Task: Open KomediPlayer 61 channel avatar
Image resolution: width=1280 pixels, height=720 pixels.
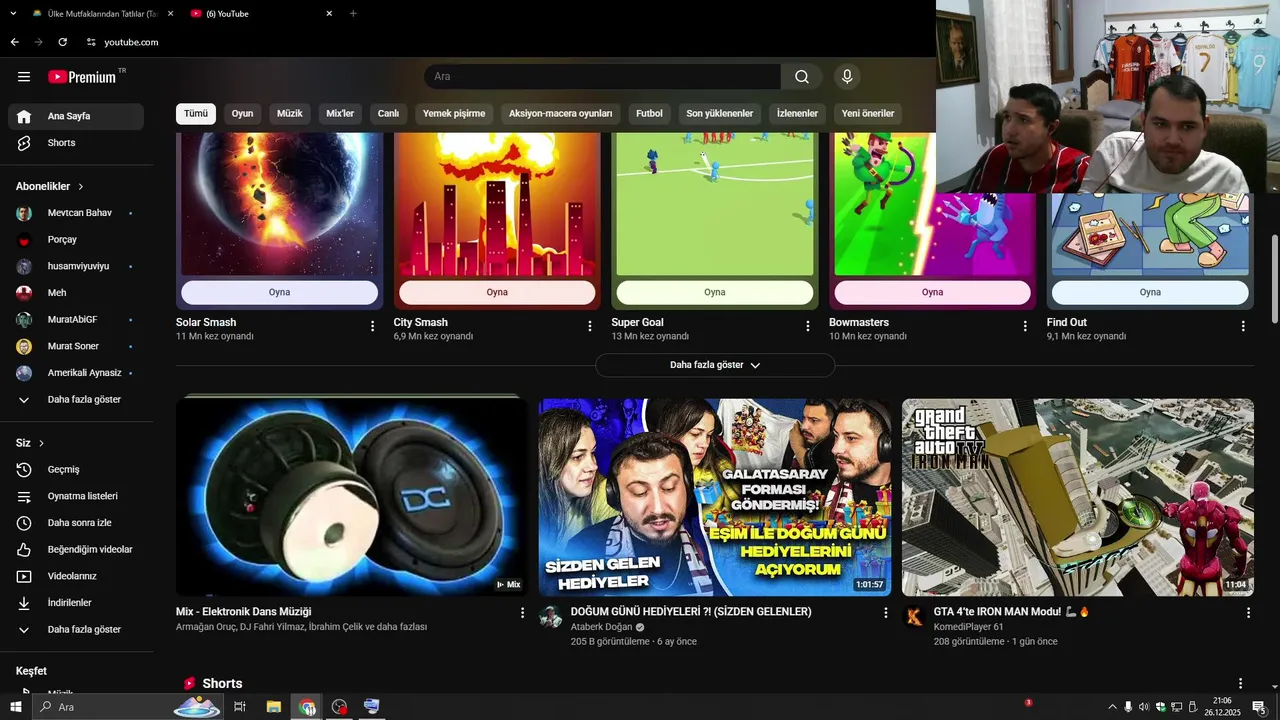Action: (x=914, y=616)
